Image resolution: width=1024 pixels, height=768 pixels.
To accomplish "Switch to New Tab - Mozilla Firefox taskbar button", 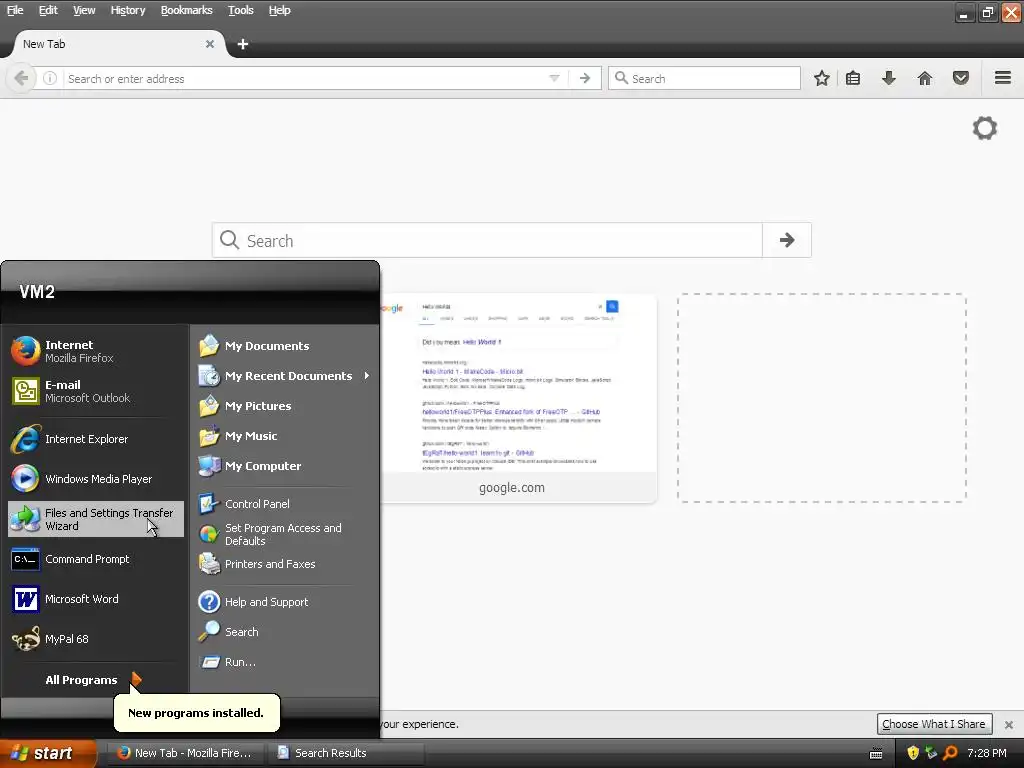I will click(184, 753).
